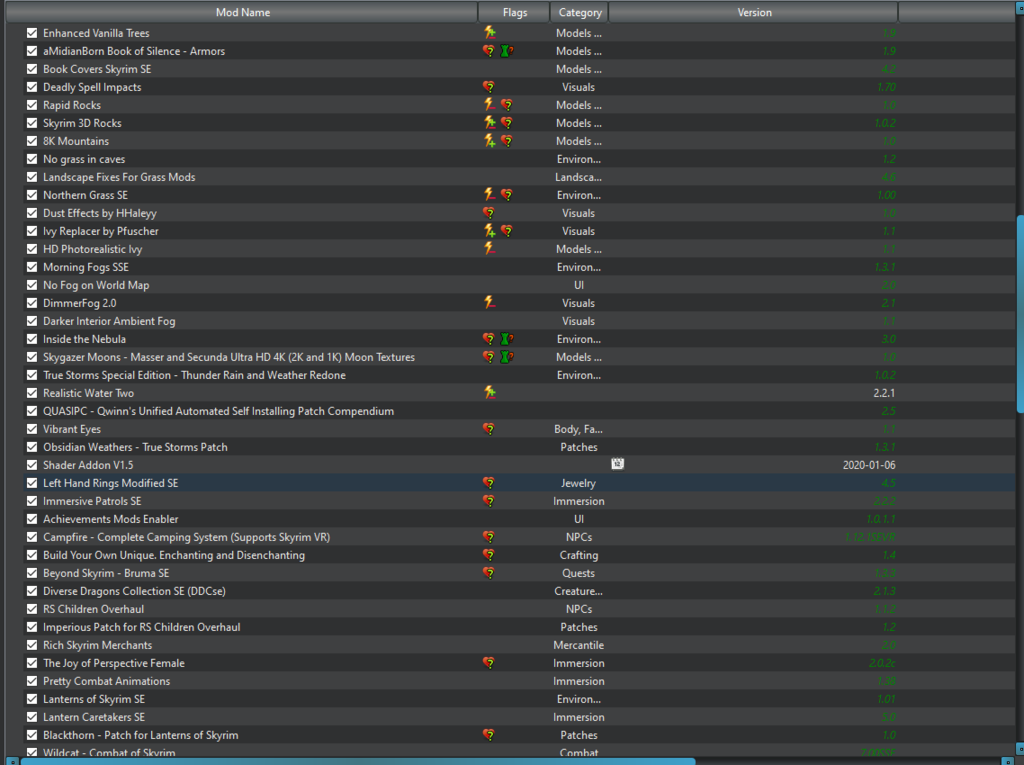Click the red lightning flag on DimmerFog 2.0
Screen dimensions: 1024x765
tap(489, 303)
